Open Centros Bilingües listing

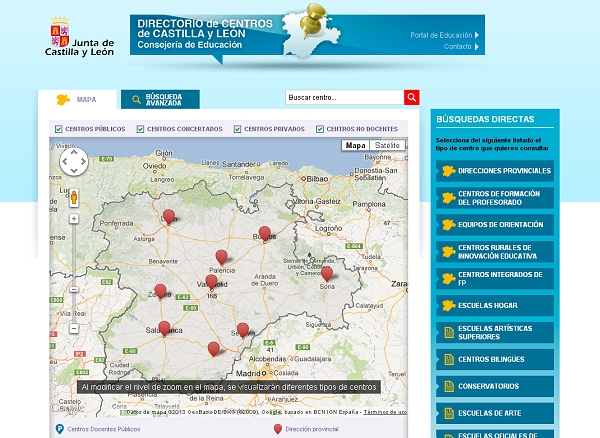click(495, 359)
